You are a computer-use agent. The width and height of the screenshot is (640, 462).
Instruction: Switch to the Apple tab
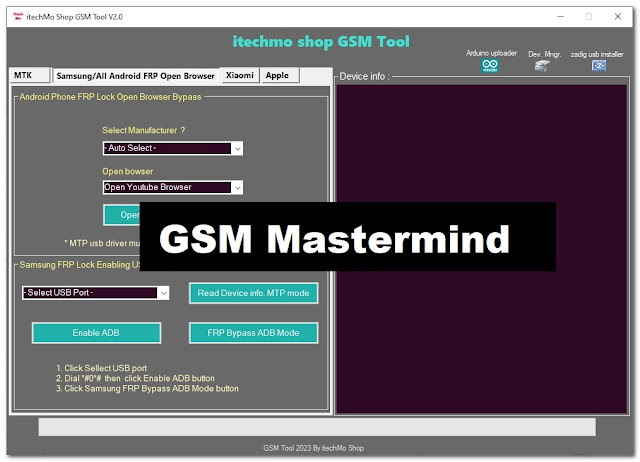click(x=280, y=75)
